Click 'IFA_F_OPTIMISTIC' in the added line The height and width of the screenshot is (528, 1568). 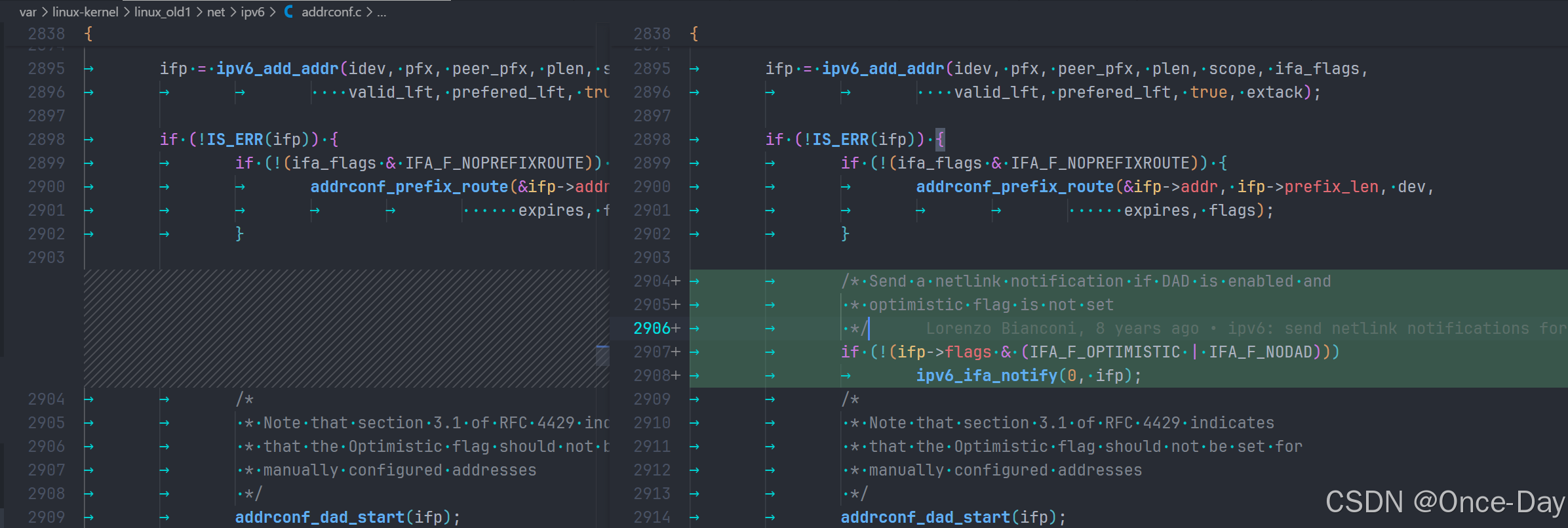pos(1105,352)
